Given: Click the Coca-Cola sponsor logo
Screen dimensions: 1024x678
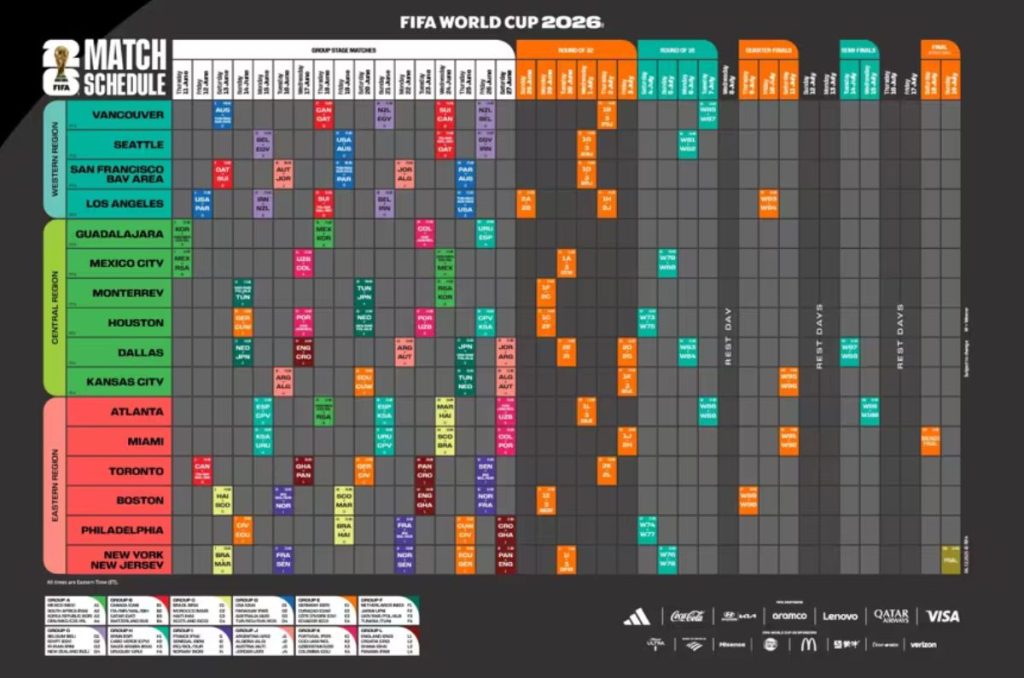Looking at the screenshot, I should tap(687, 616).
